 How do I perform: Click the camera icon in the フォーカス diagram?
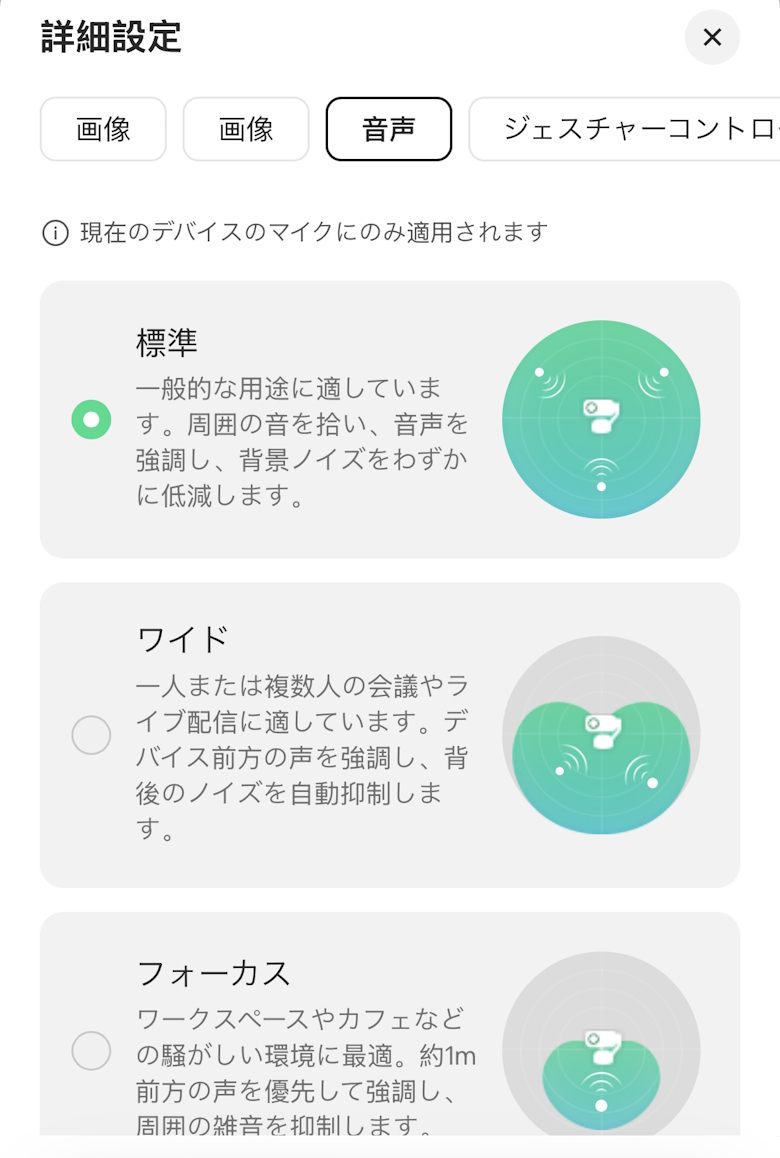click(601, 1046)
